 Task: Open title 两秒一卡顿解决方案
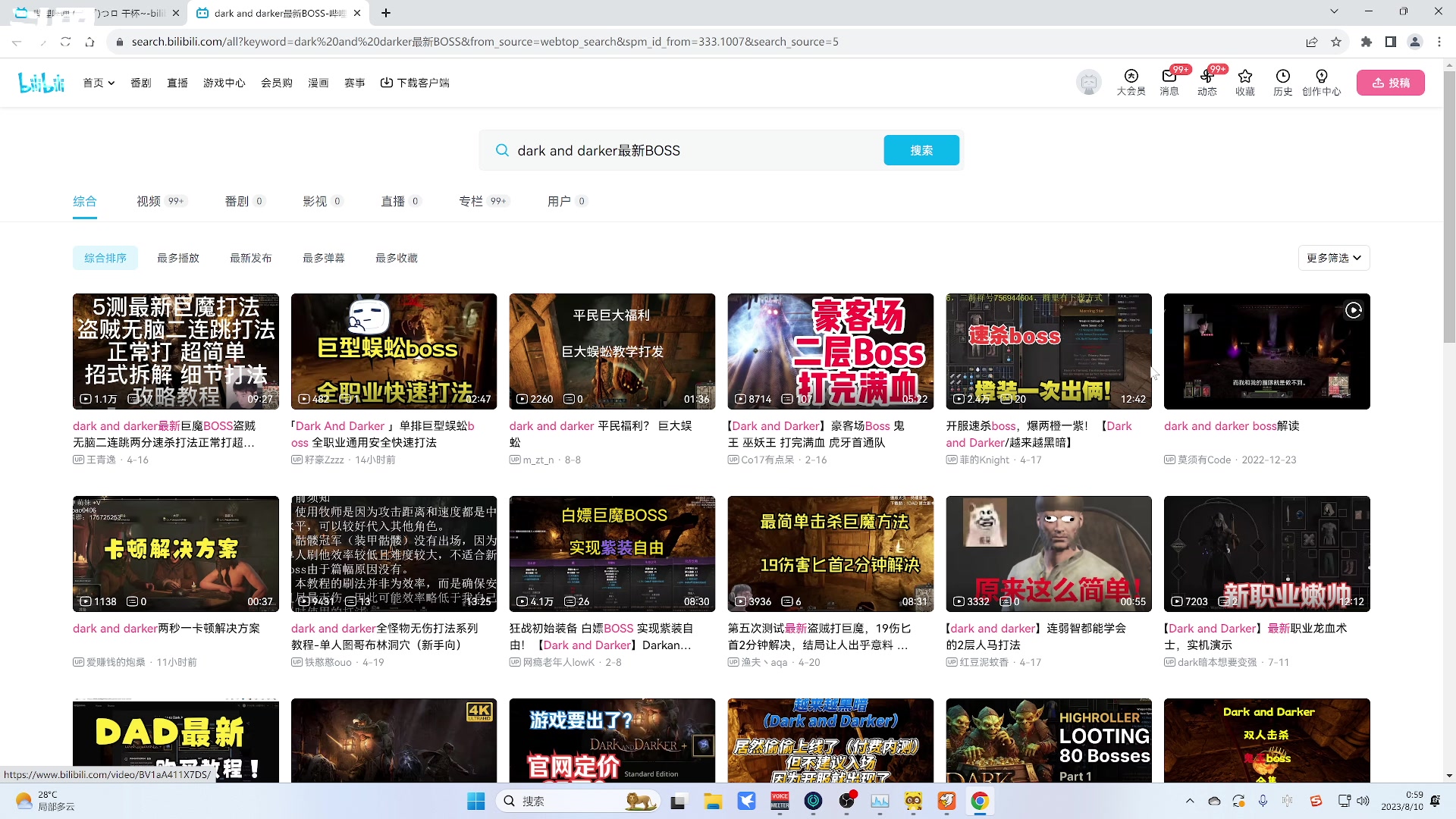pyautogui.click(x=166, y=629)
